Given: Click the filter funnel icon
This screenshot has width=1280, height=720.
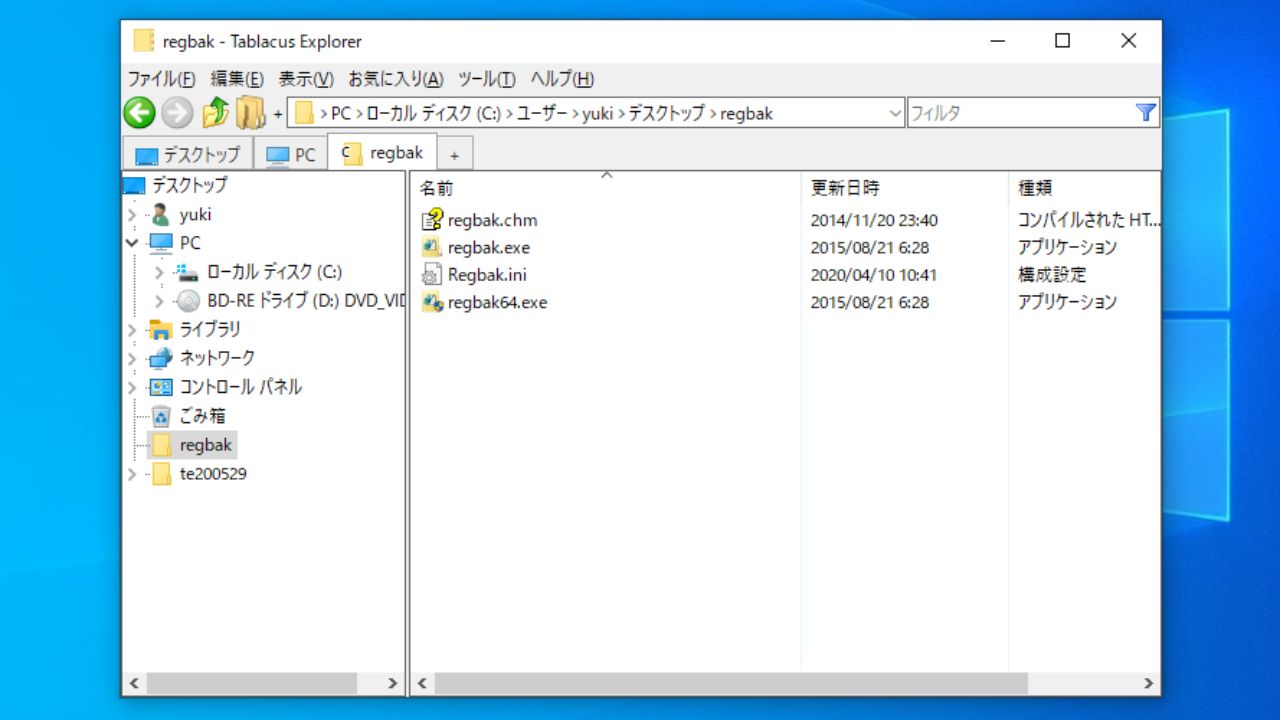Looking at the screenshot, I should click(x=1146, y=113).
